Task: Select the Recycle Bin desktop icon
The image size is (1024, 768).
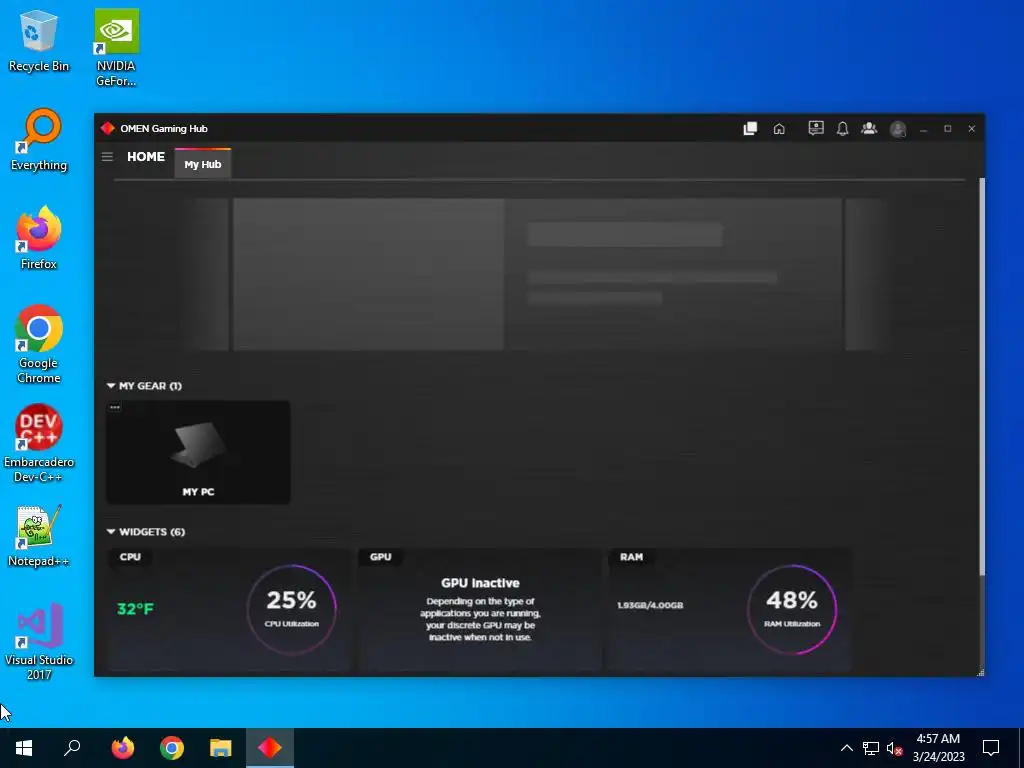Action: pos(39,40)
